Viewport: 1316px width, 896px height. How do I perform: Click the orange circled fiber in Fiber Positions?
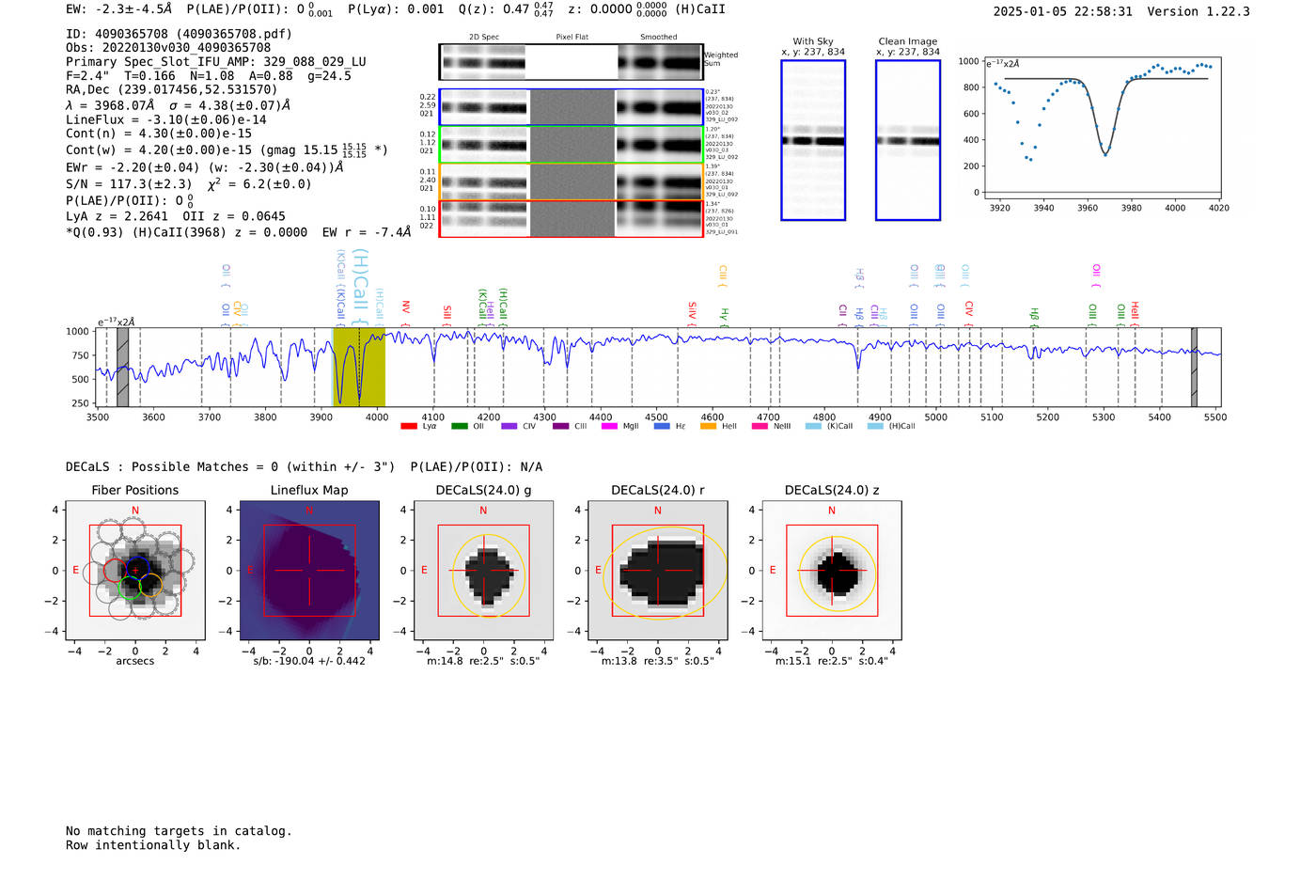(x=150, y=587)
